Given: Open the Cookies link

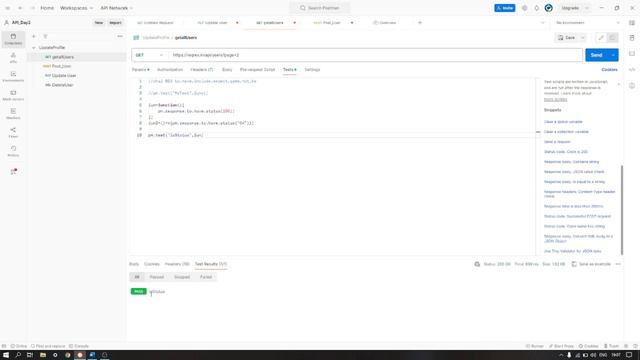Looking at the screenshot, I should tap(609, 70).
